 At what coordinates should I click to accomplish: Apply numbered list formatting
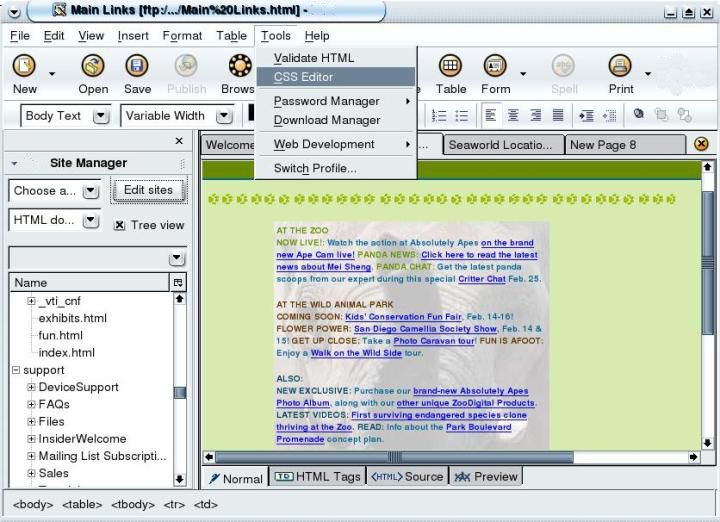coord(439,116)
